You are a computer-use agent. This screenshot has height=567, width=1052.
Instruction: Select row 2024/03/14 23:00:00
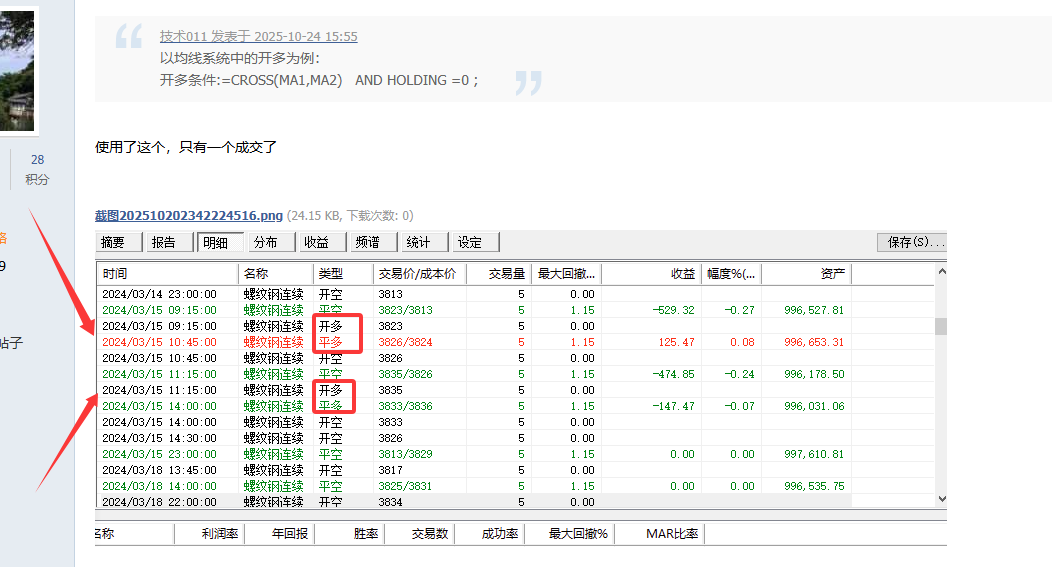pos(515,294)
